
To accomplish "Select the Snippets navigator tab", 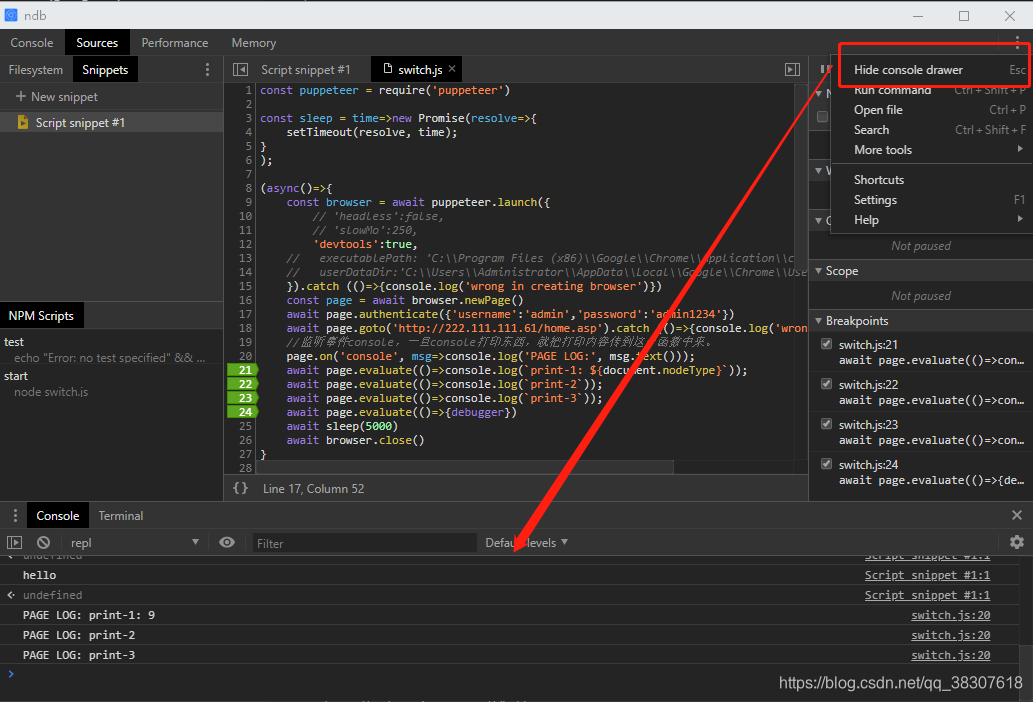I will (105, 70).
